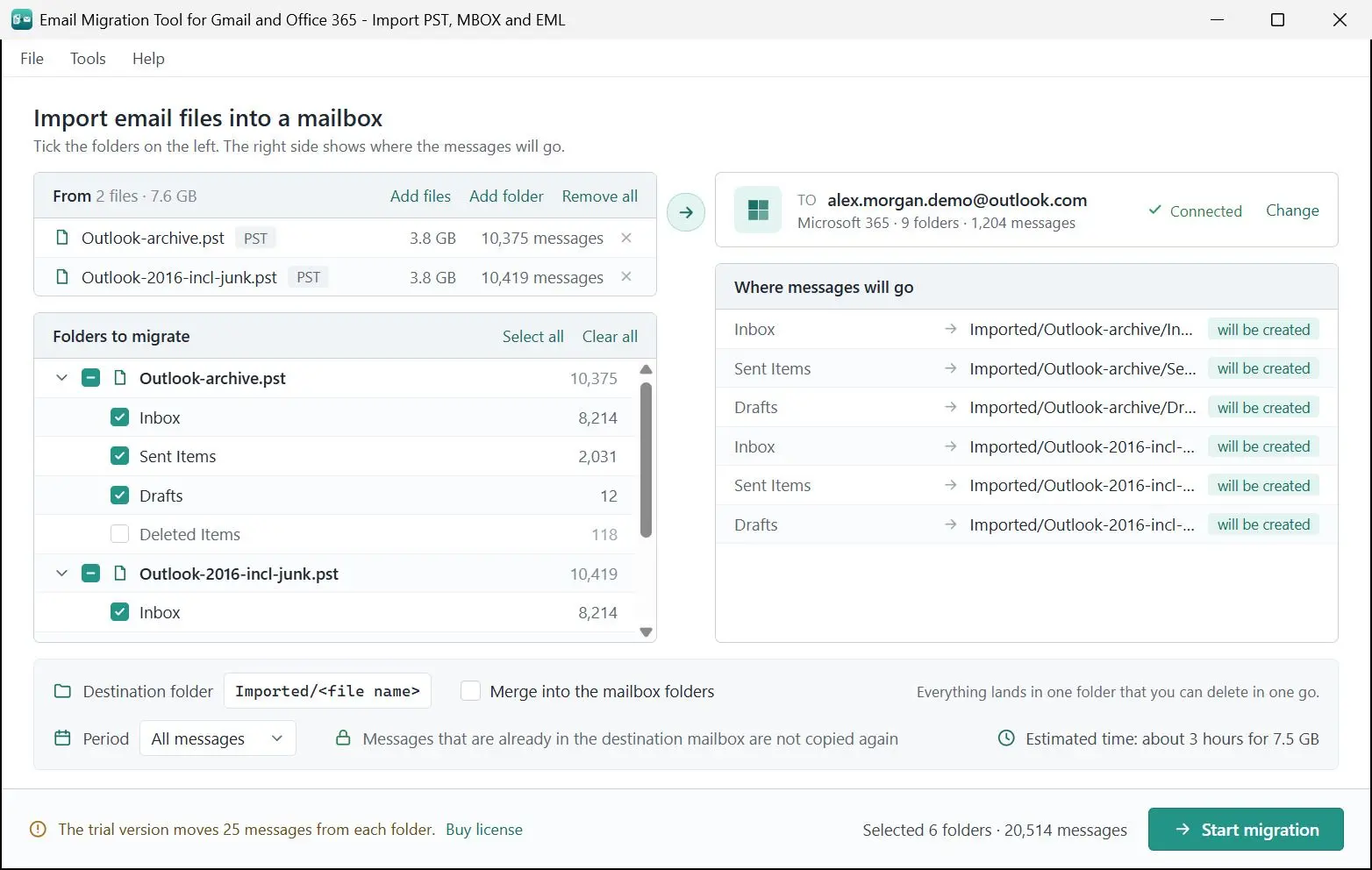
Task: Click the tree file icon for Outlook-2016-incl-junk.pst
Action: pyautogui.click(x=120, y=574)
